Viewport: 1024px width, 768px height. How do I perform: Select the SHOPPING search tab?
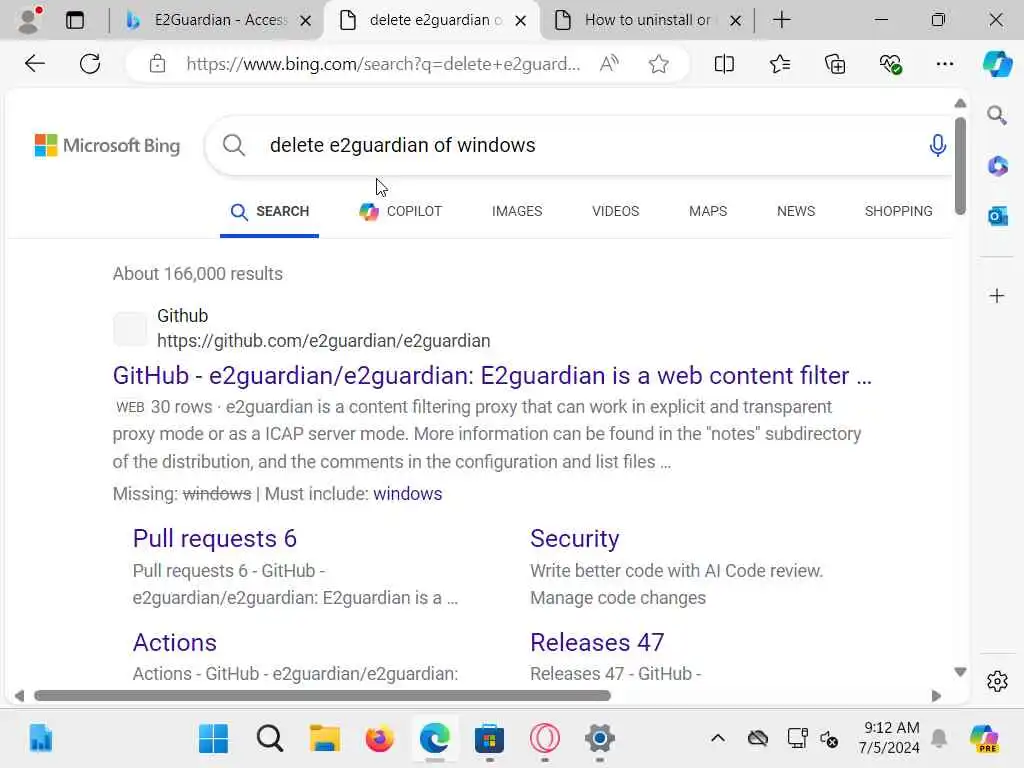[898, 211]
